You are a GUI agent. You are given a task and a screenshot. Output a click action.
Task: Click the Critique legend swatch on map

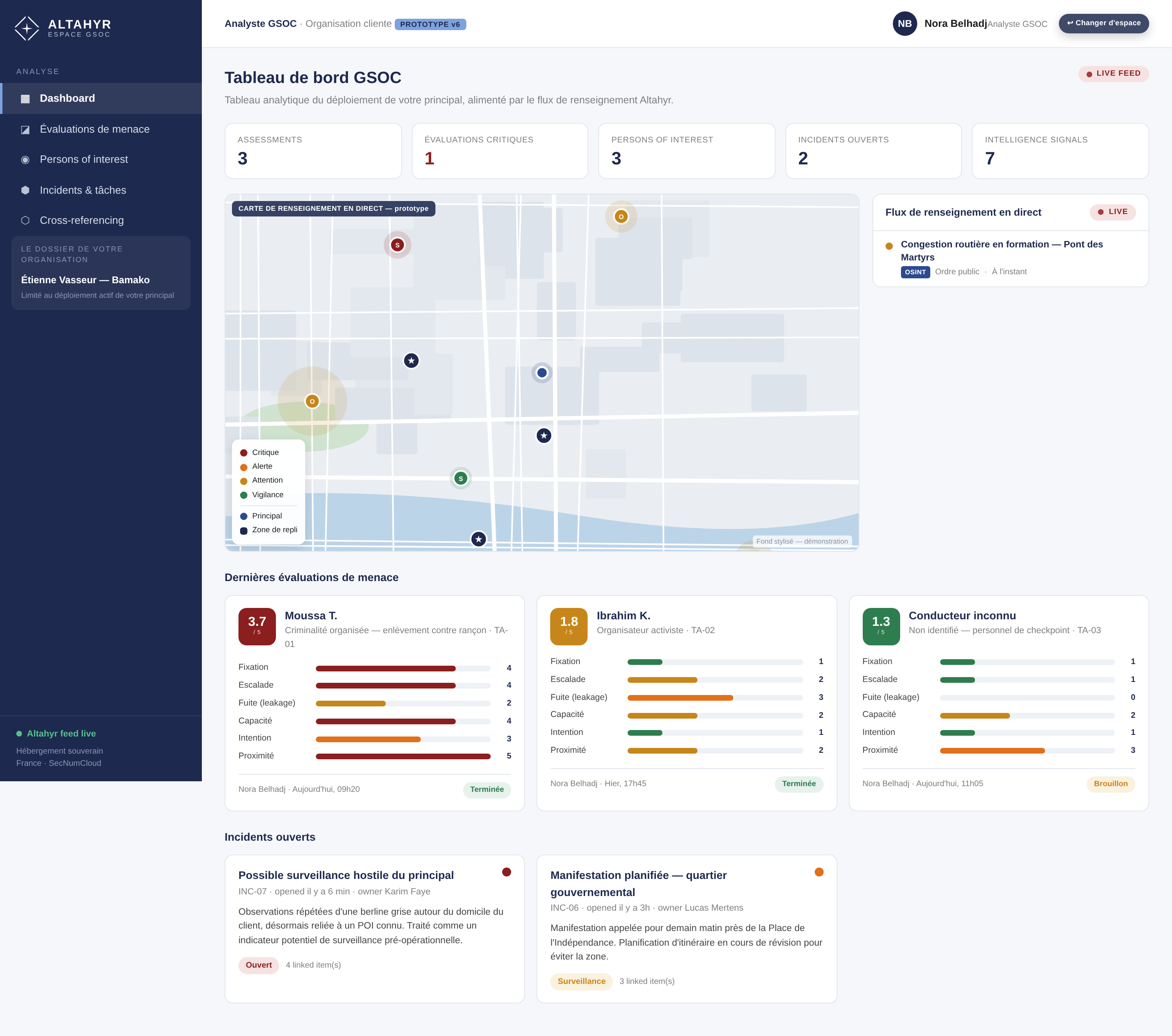tap(244, 453)
